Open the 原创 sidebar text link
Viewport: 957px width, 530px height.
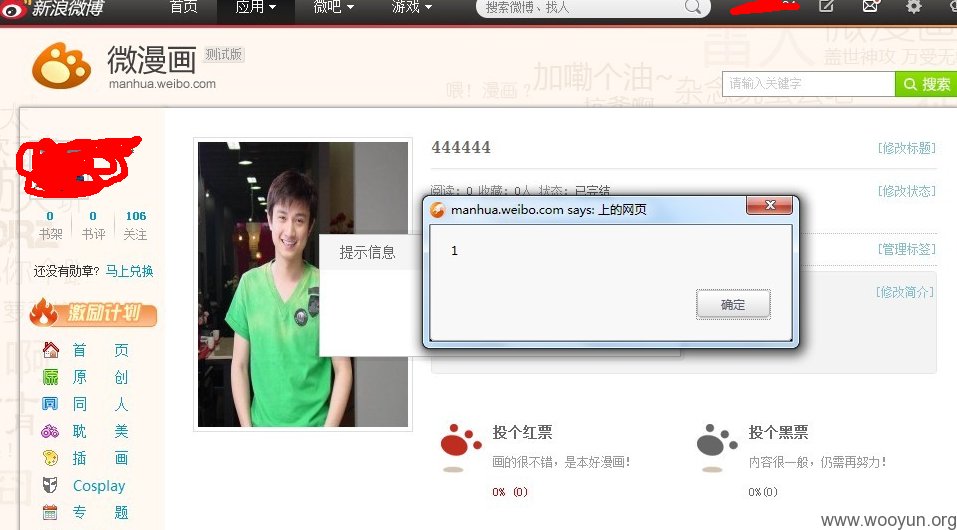(x=101, y=377)
